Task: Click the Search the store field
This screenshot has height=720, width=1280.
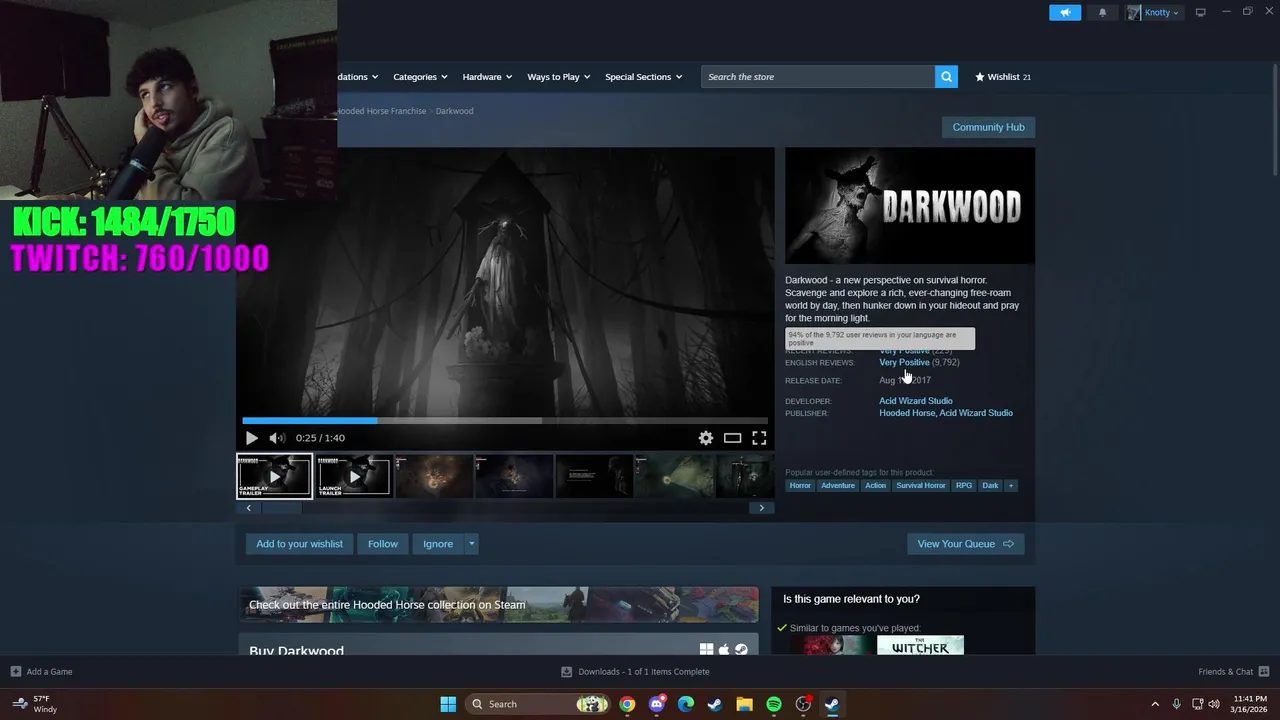Action: [x=818, y=76]
